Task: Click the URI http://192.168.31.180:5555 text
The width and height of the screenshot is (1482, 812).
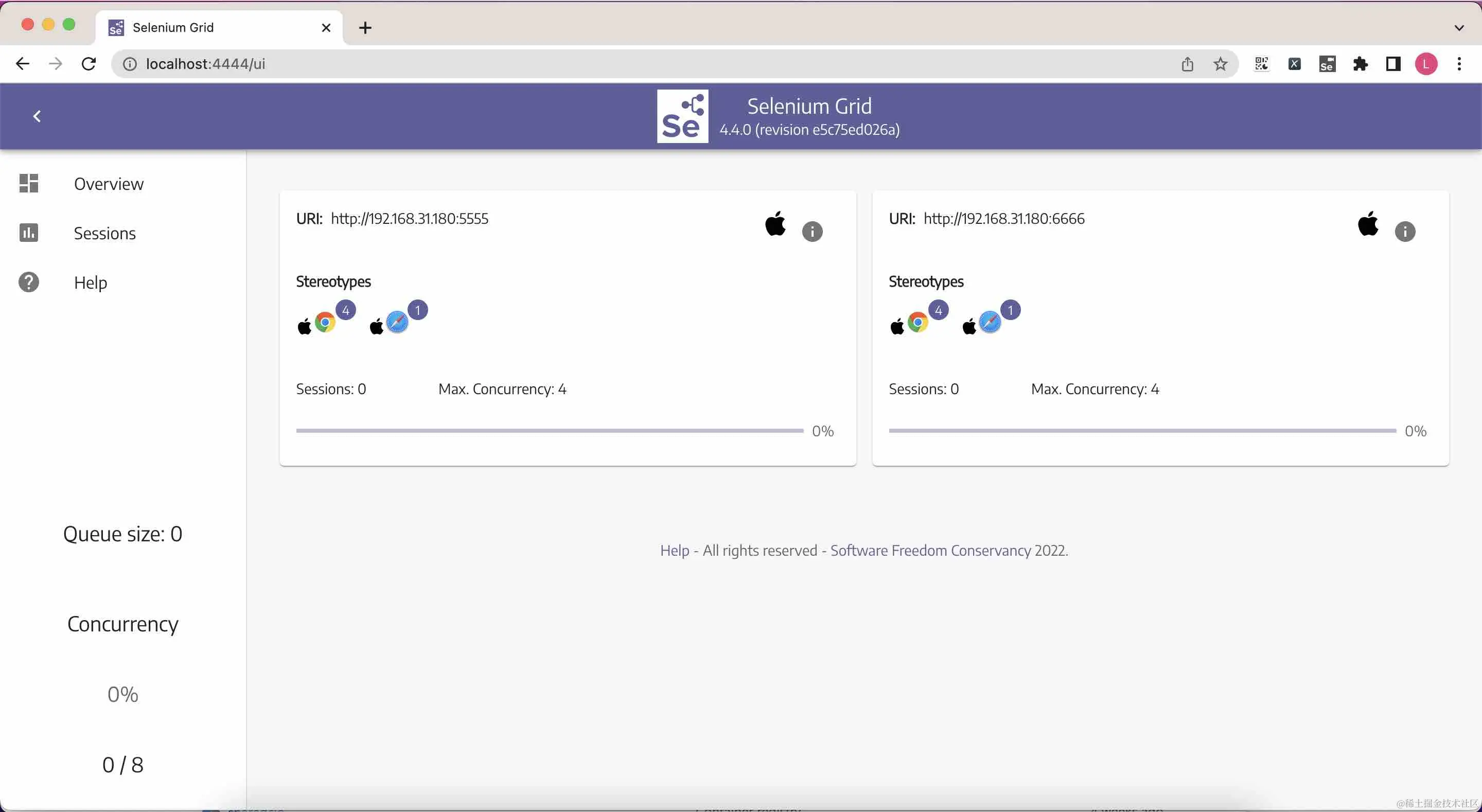Action: point(410,219)
